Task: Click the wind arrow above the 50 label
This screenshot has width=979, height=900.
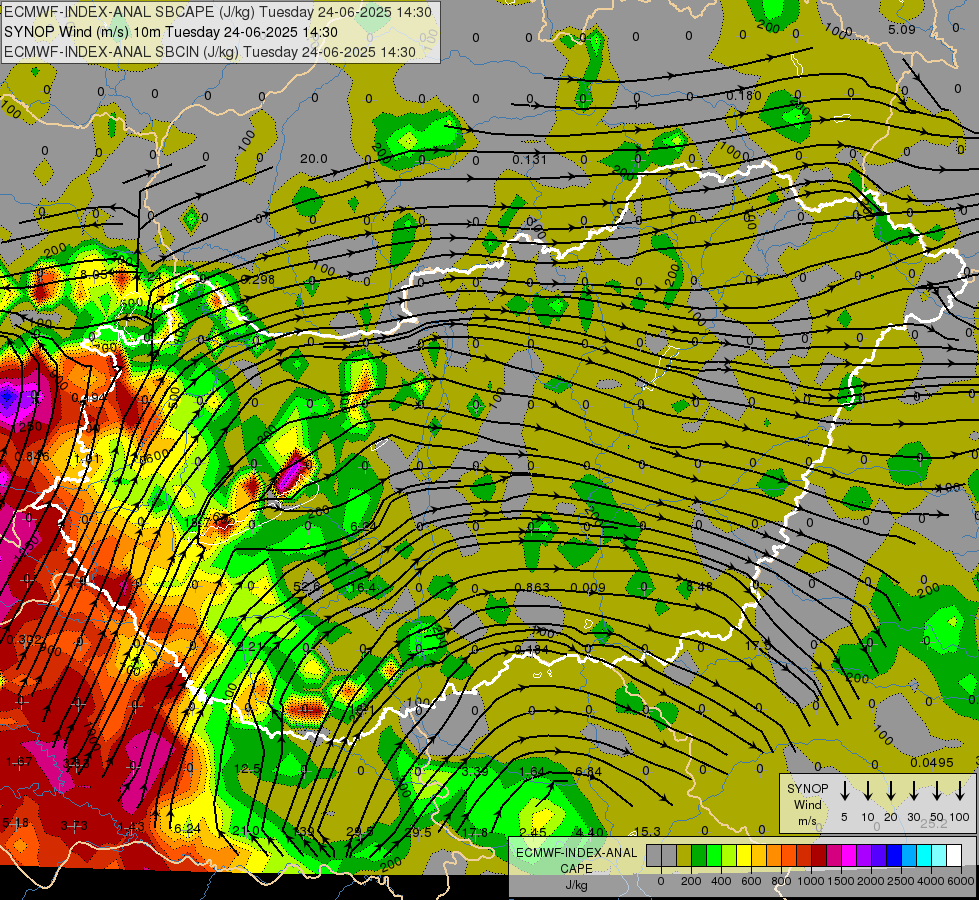Action: pos(937,791)
